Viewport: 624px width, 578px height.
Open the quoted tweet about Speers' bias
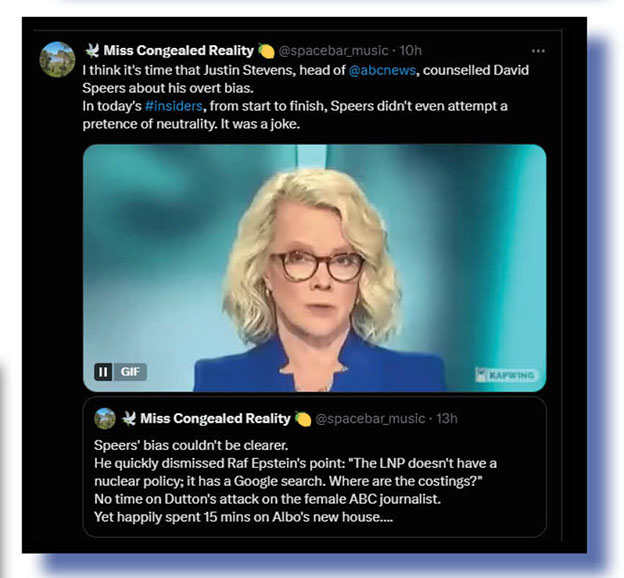tap(314, 467)
